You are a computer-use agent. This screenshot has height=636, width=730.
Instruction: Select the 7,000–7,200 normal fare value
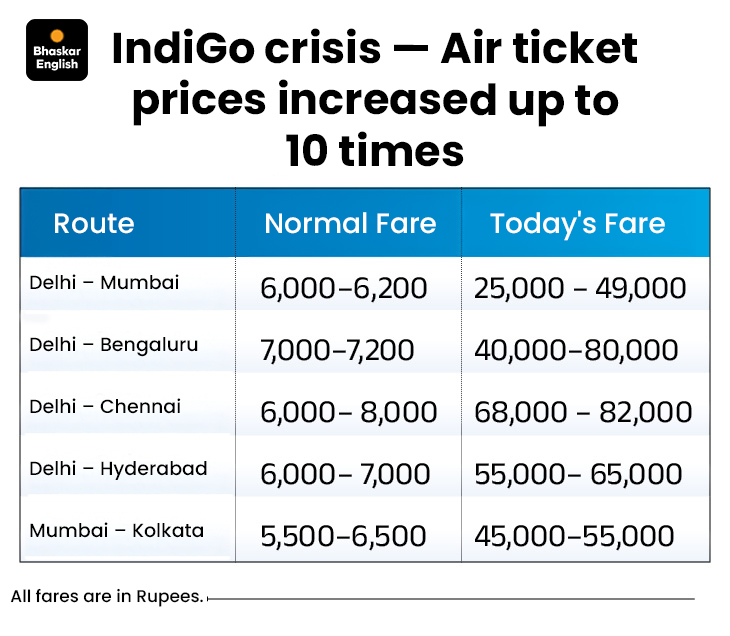[x=337, y=350]
